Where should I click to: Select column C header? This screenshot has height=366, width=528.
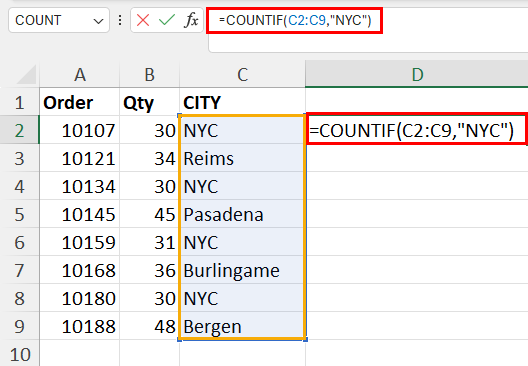242,74
